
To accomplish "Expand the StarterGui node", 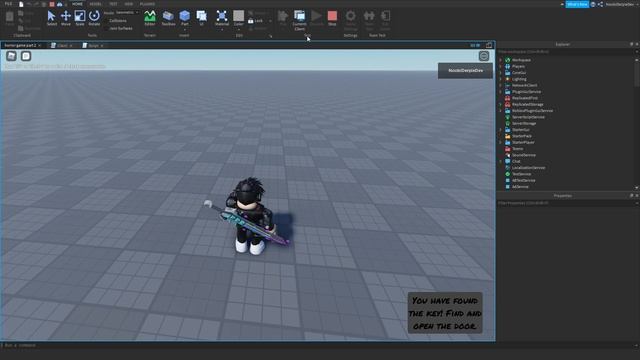I will [x=501, y=130].
